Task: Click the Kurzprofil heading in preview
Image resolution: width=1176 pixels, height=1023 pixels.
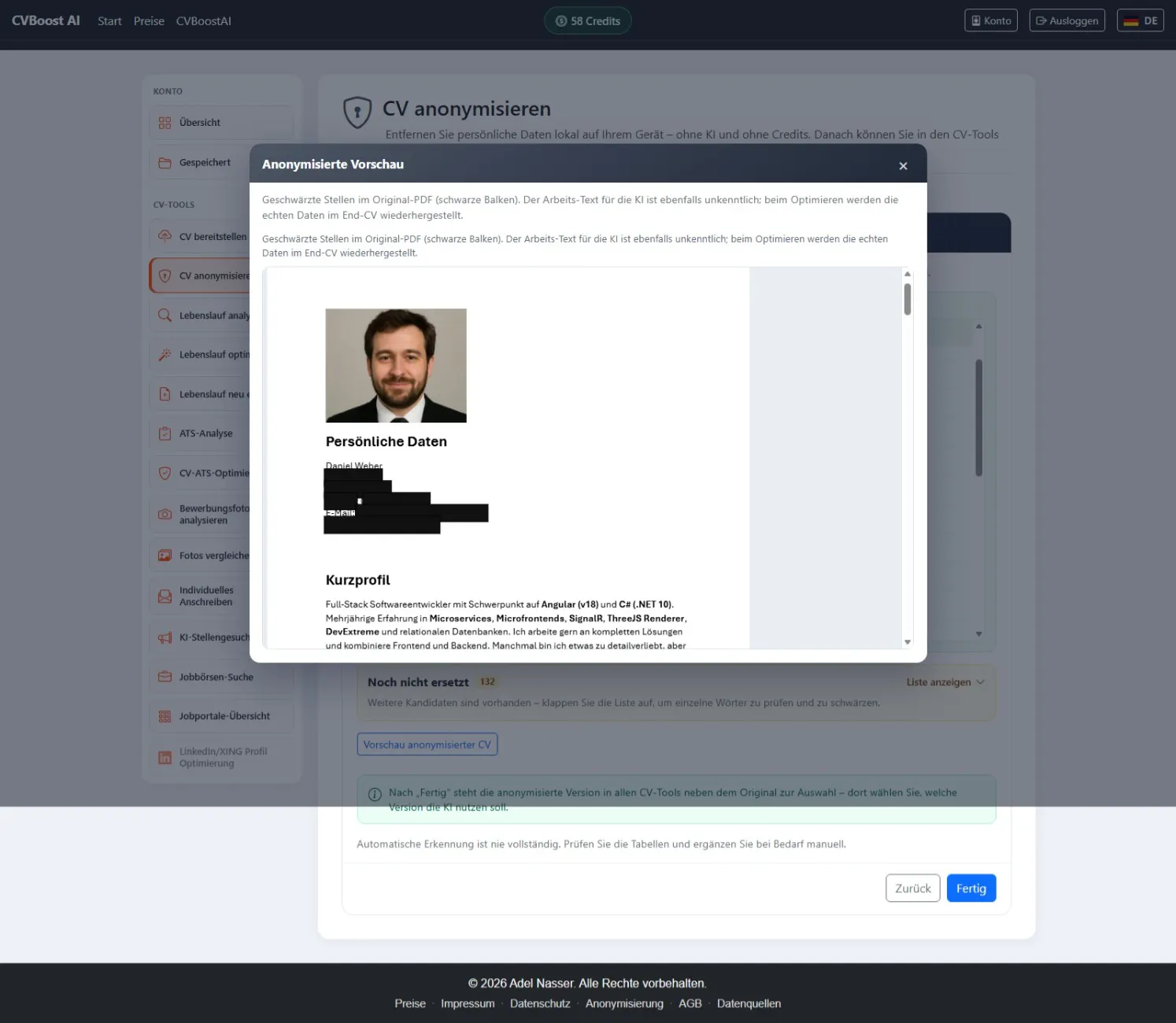Action: coord(358,580)
